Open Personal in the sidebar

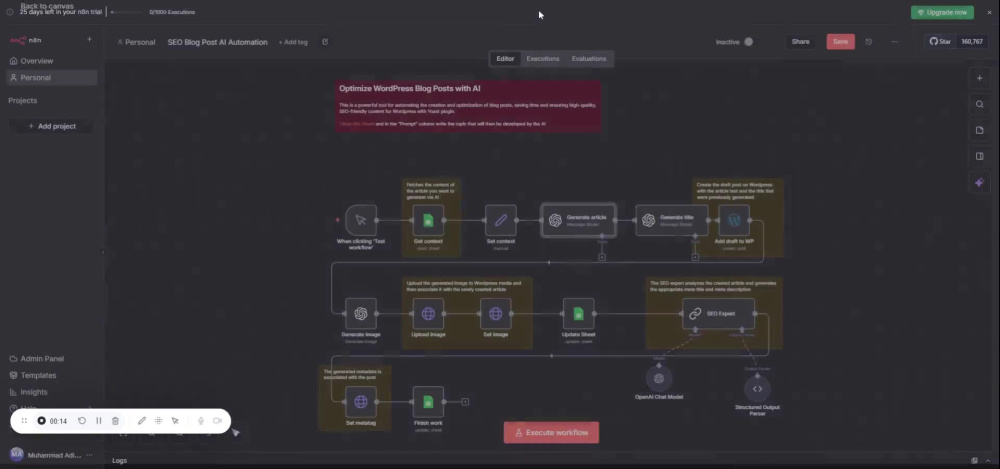pos(52,77)
